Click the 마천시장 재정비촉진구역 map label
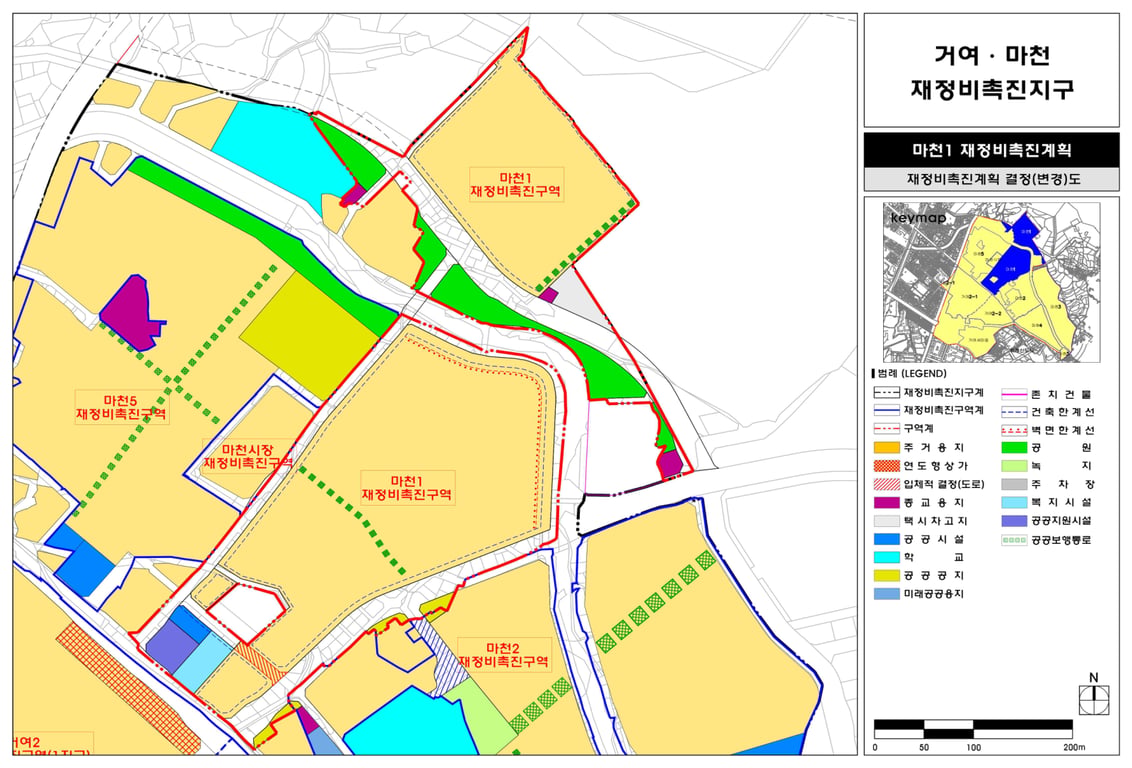The width and height of the screenshot is (1132, 768). 248,456
